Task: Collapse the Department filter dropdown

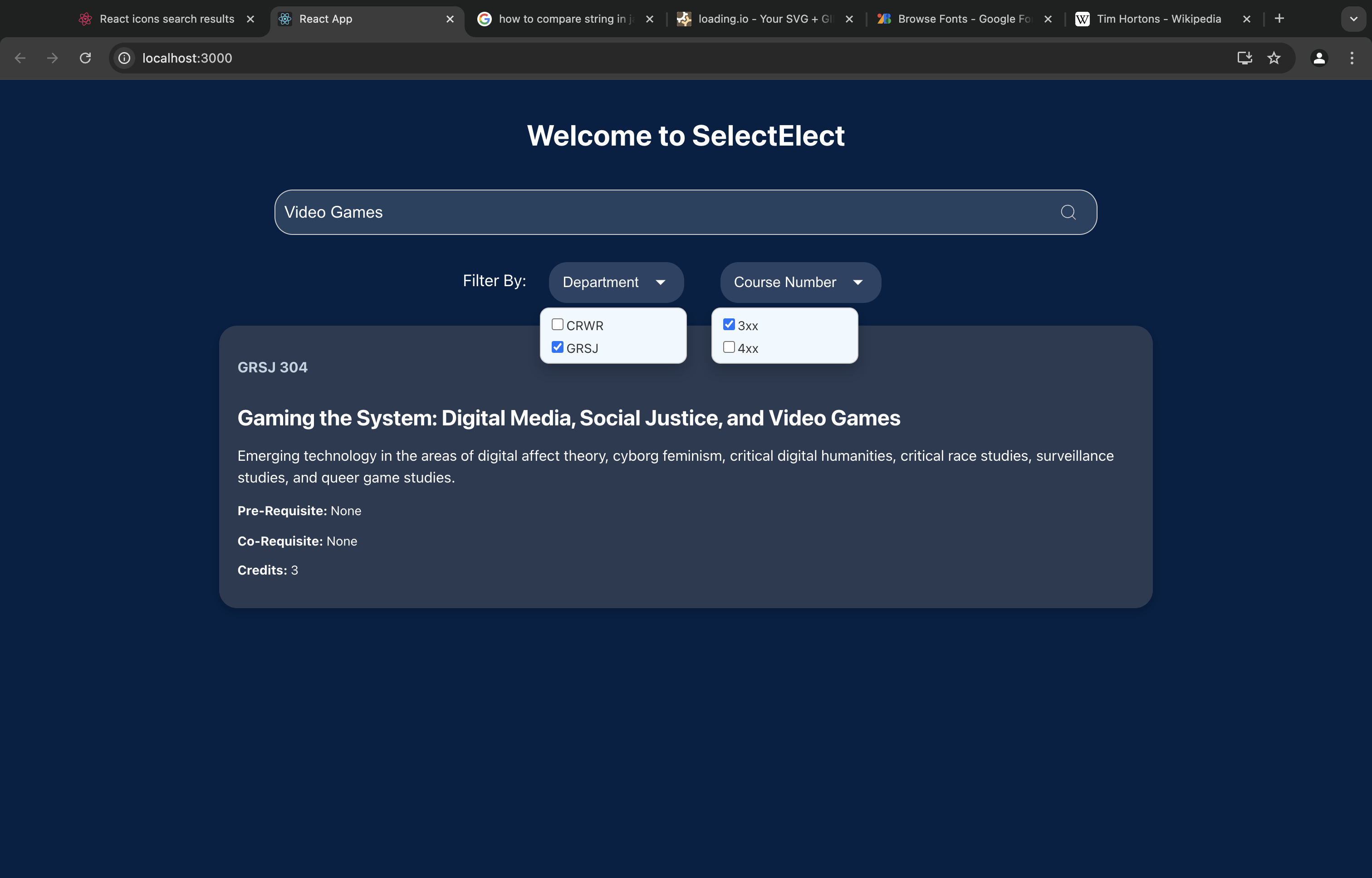Action: click(616, 282)
